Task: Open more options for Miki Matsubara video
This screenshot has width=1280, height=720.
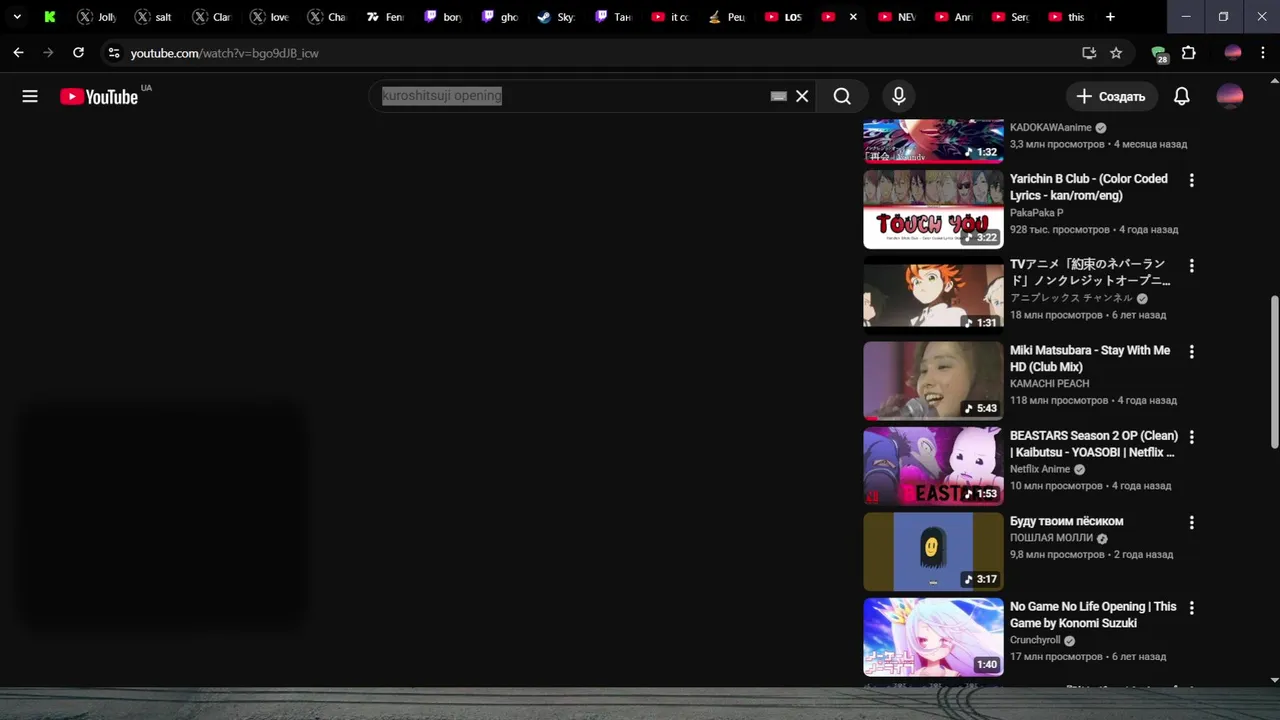Action: coord(1191,352)
